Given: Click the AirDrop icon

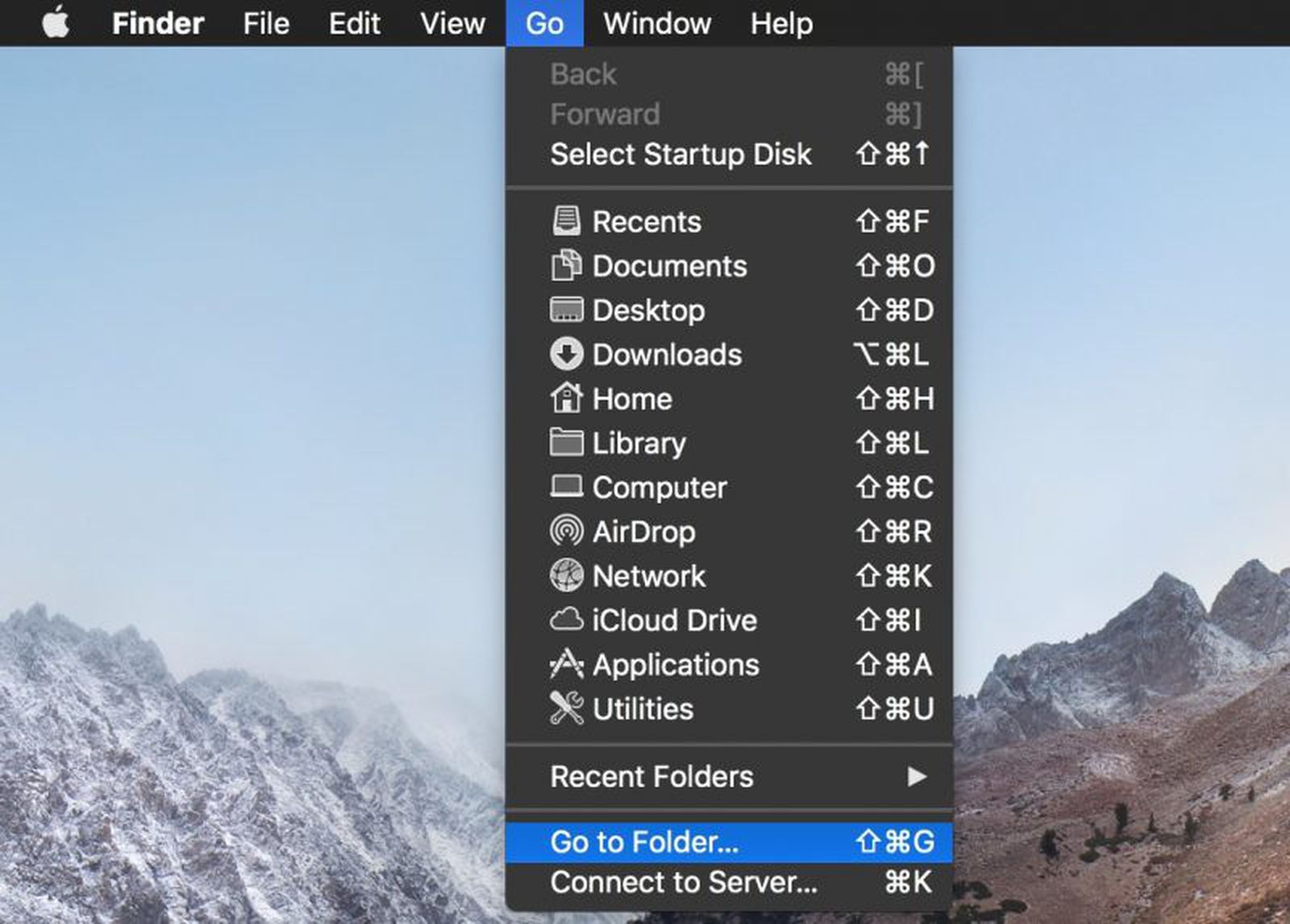Looking at the screenshot, I should [x=566, y=531].
